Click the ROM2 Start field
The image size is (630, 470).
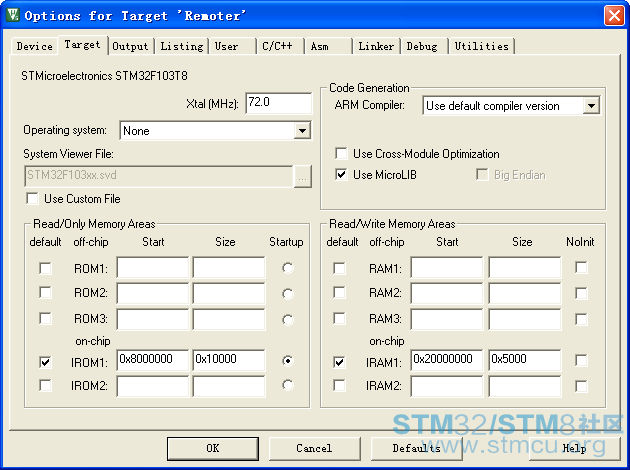pos(153,293)
